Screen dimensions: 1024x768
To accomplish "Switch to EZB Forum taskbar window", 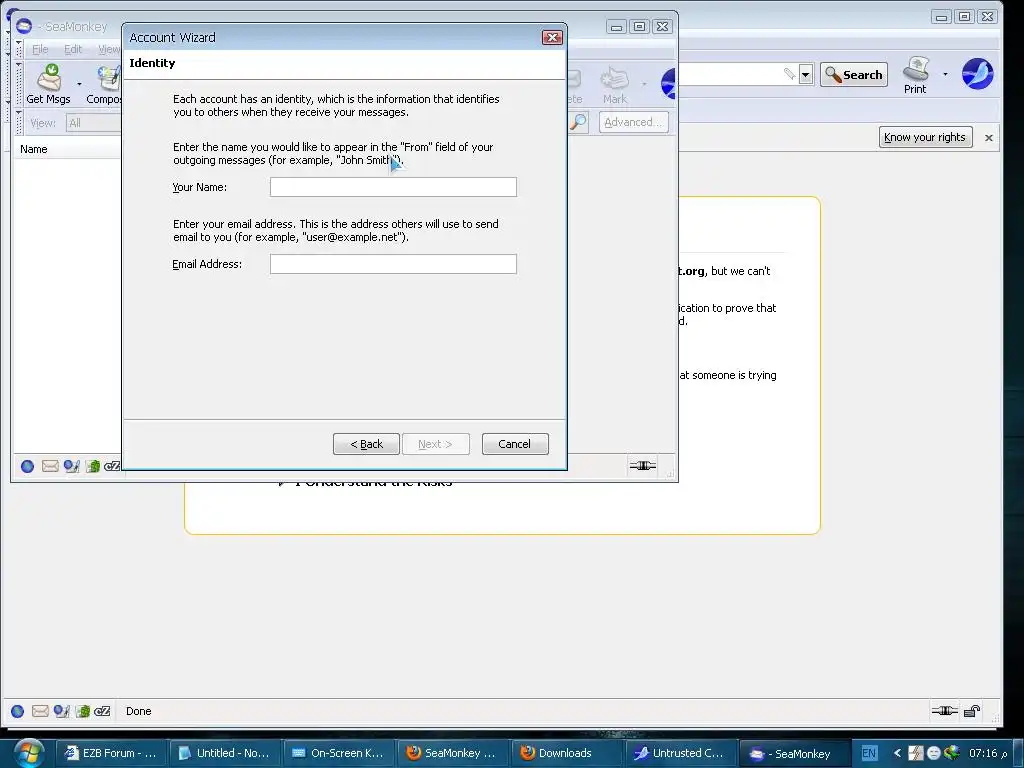I will [x=112, y=753].
